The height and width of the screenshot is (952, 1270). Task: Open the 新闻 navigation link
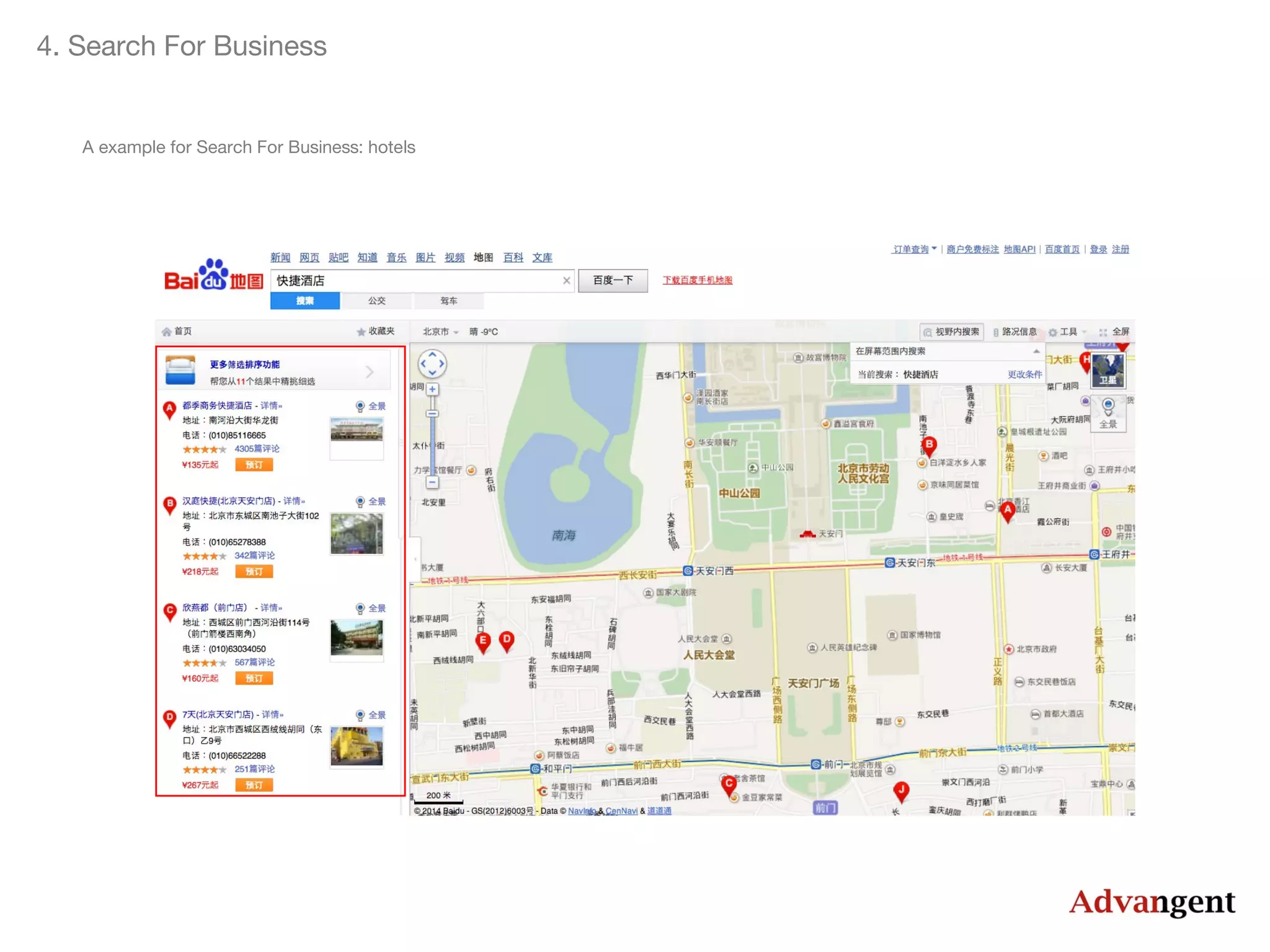tap(280, 257)
